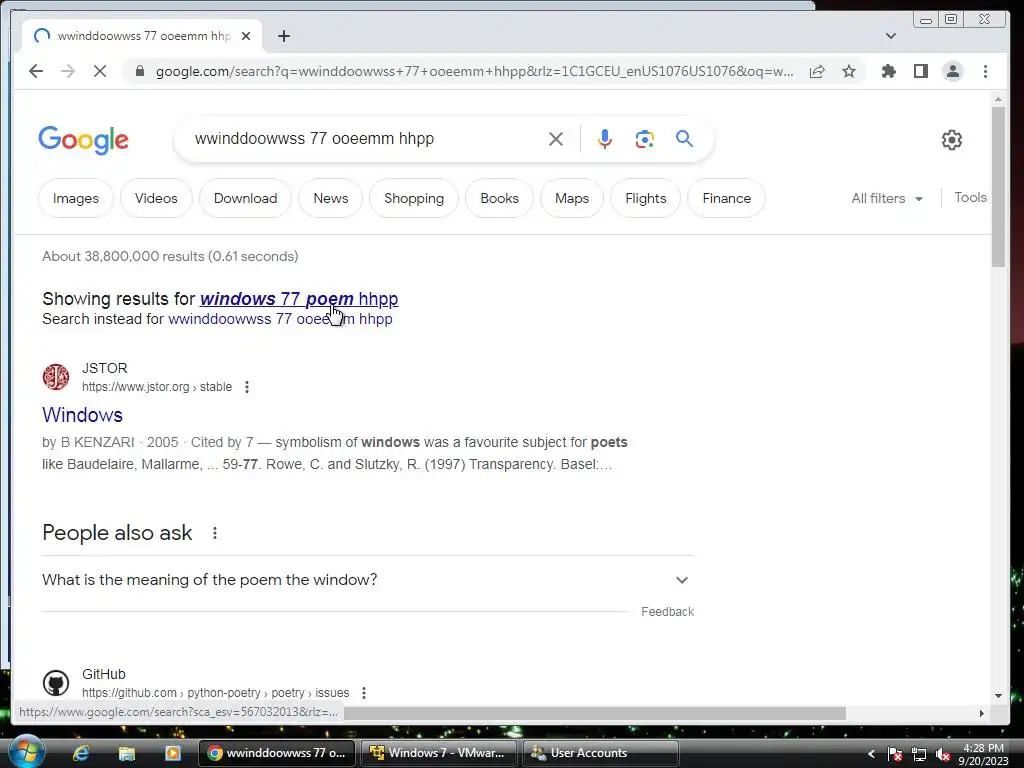Viewport: 1024px width, 768px height.
Task: Open Flights results
Action: pos(646,199)
